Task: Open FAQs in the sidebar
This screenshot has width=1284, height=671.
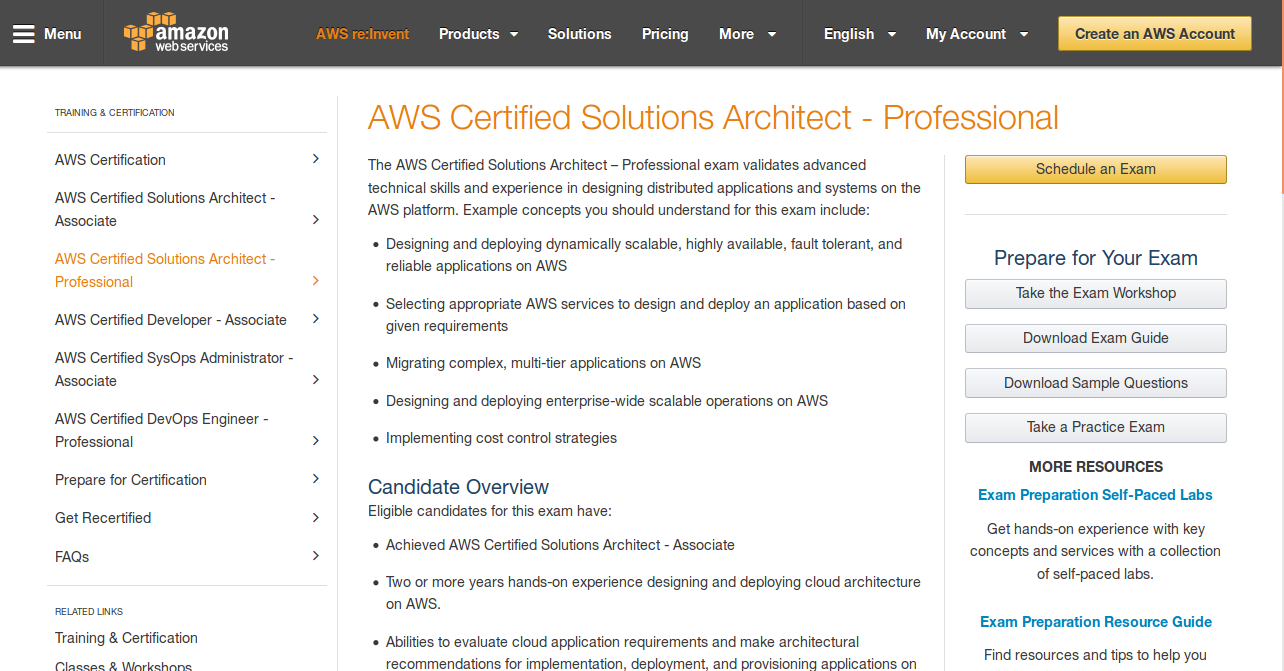Action: coord(72,557)
